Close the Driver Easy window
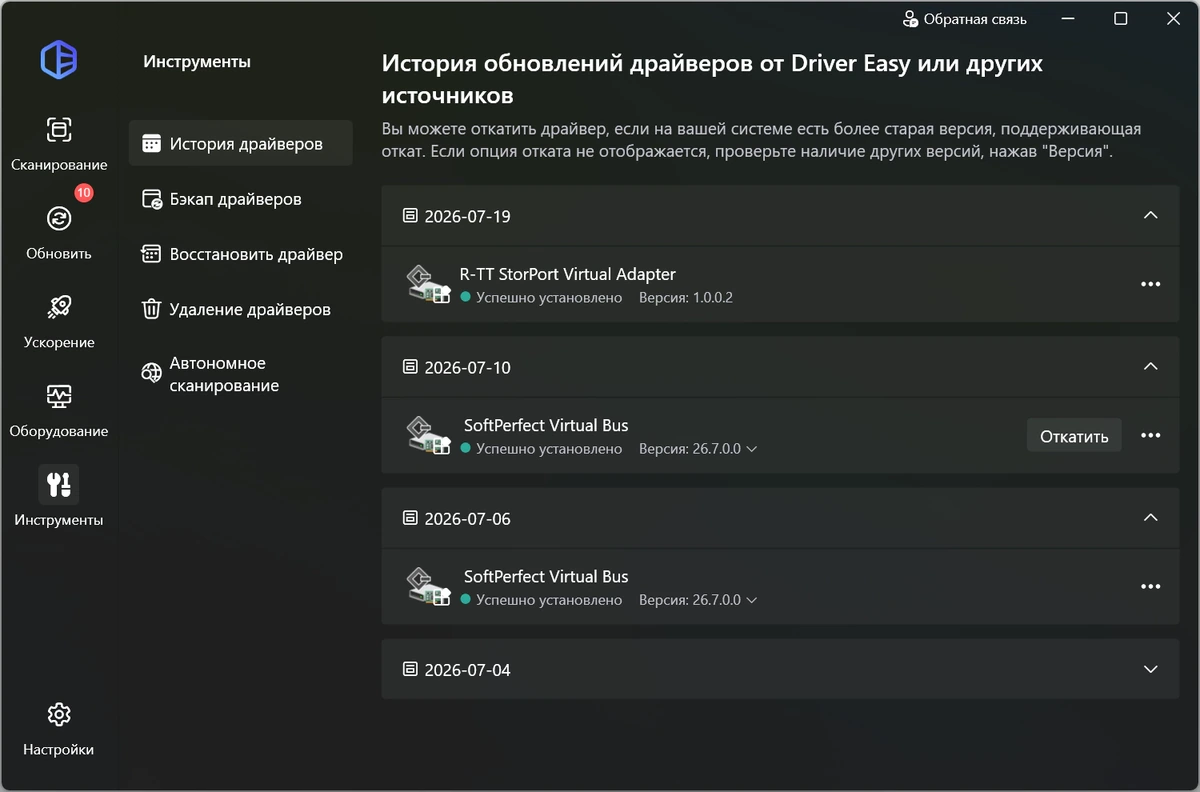1200x792 pixels. coord(1175,19)
